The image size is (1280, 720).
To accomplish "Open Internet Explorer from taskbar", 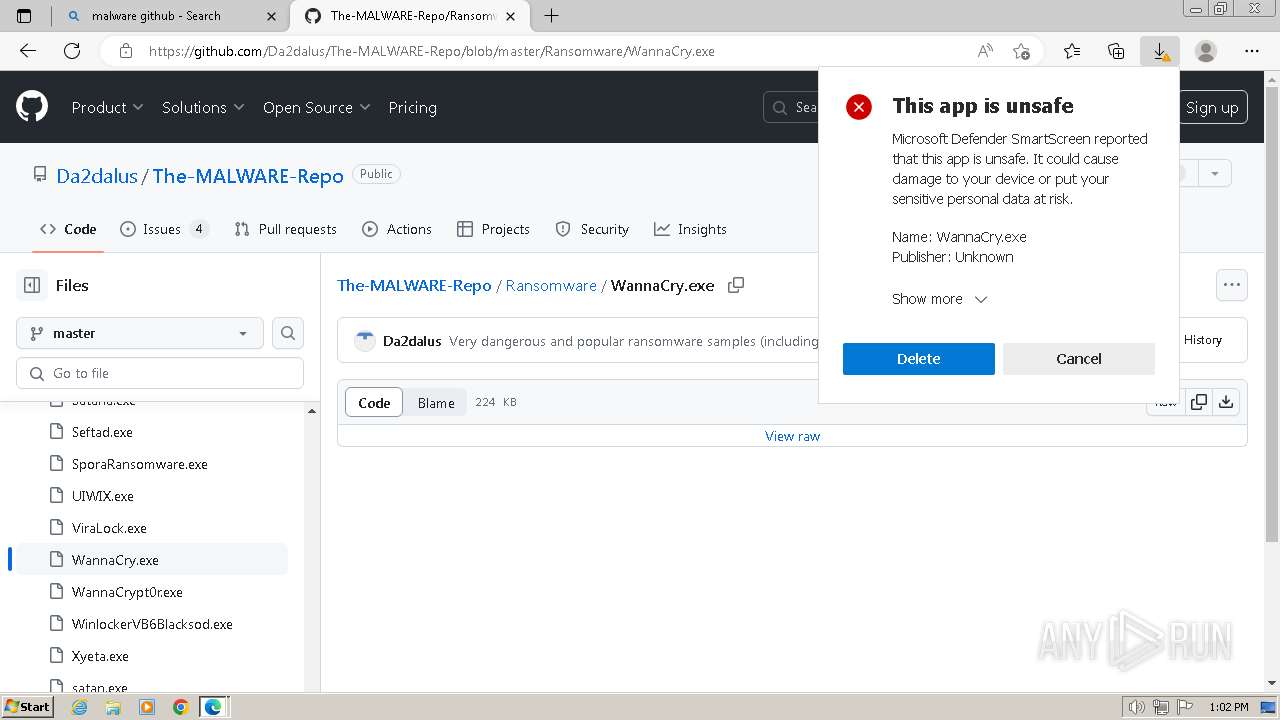I will tap(80, 707).
